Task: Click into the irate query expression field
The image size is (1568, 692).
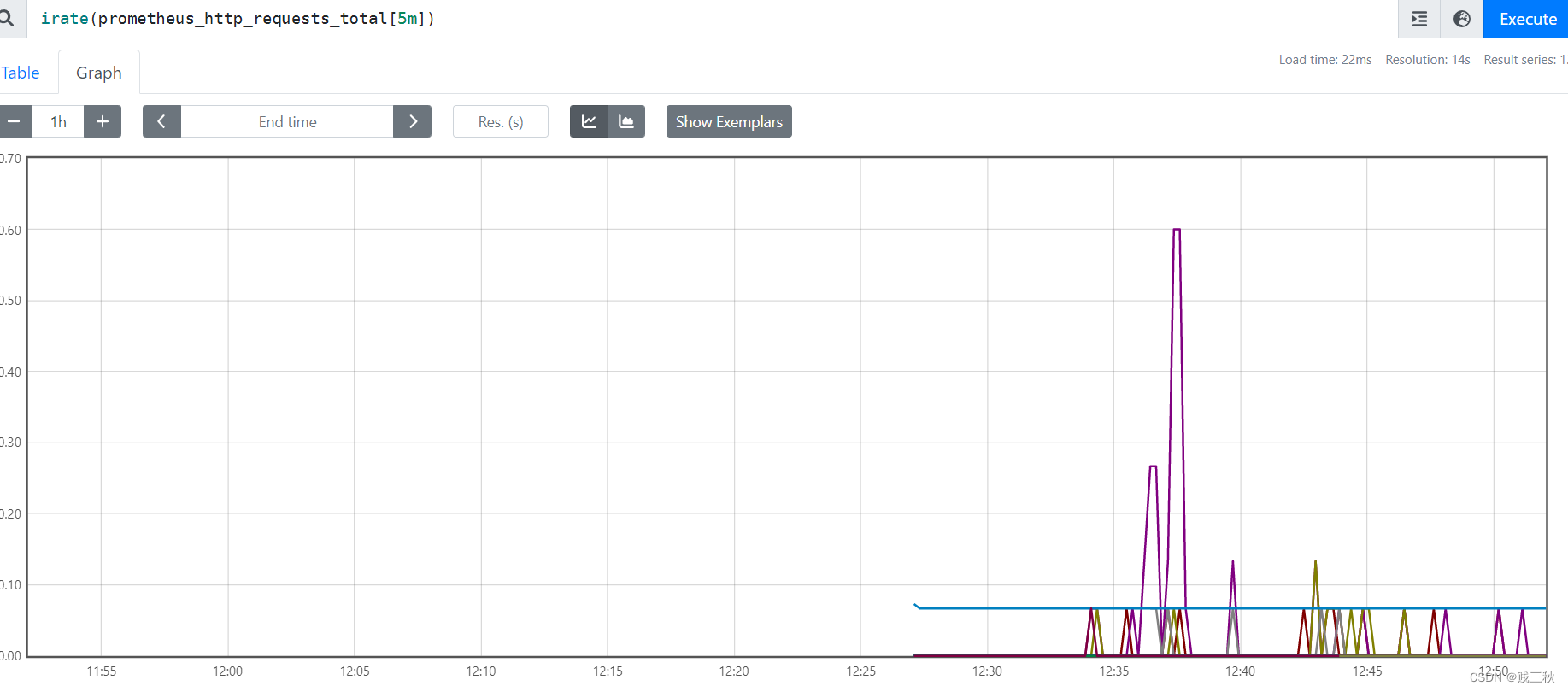Action: [x=713, y=19]
